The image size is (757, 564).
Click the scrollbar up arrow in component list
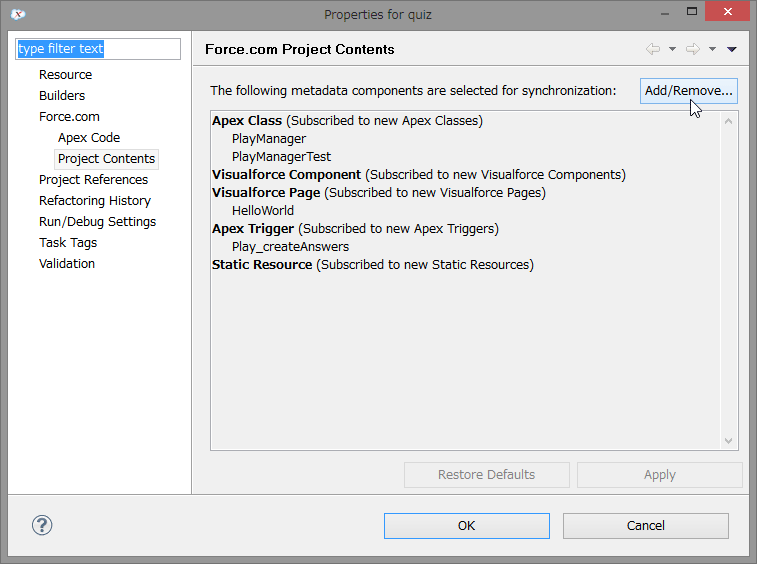point(729,121)
